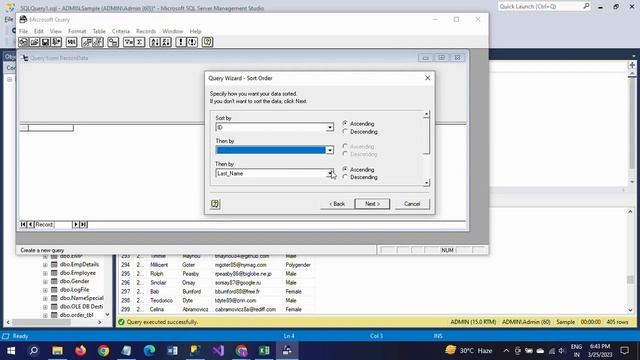Open Format menu in Microsoft Query

[77, 31]
